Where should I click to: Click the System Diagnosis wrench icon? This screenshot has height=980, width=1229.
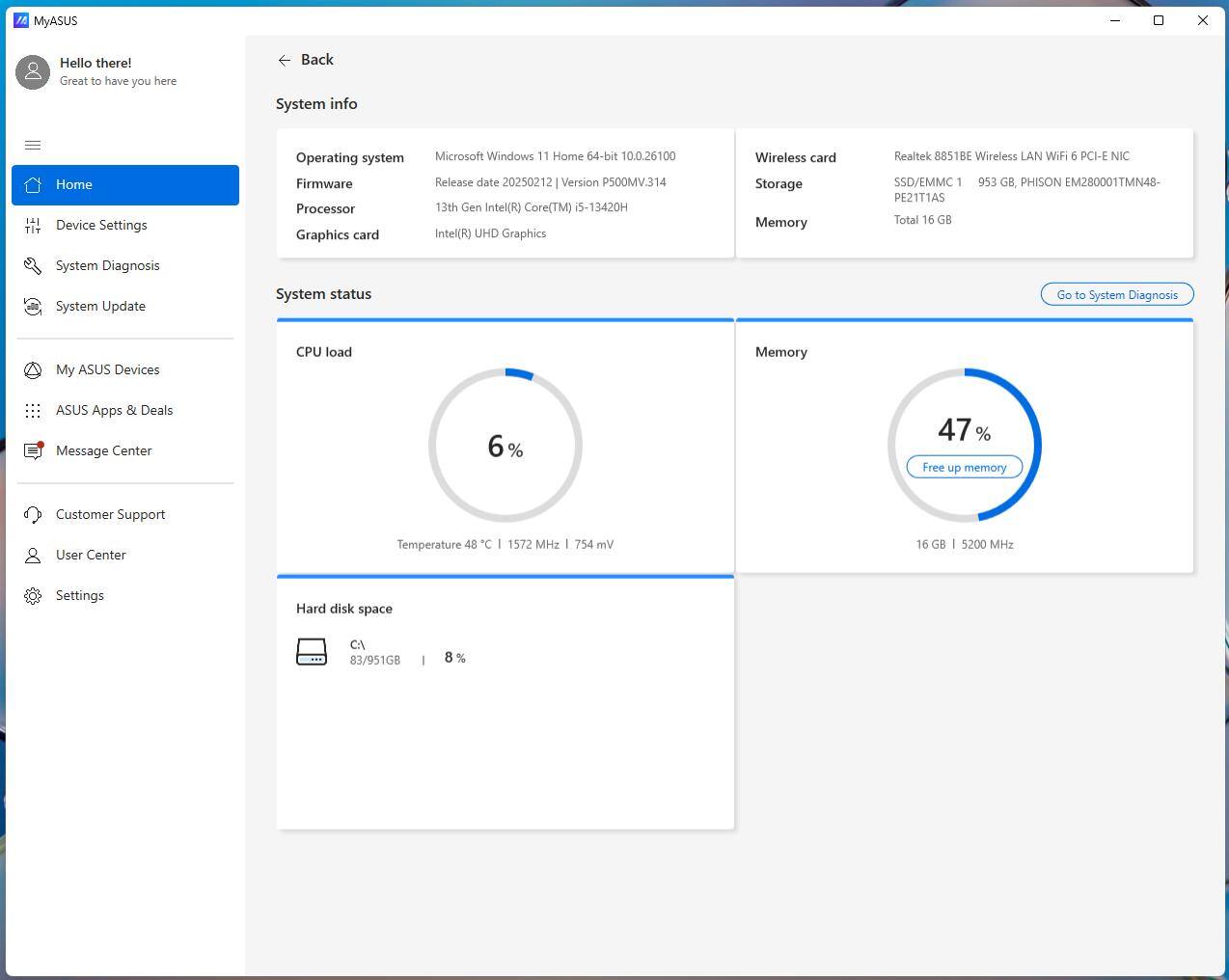pyautogui.click(x=33, y=266)
